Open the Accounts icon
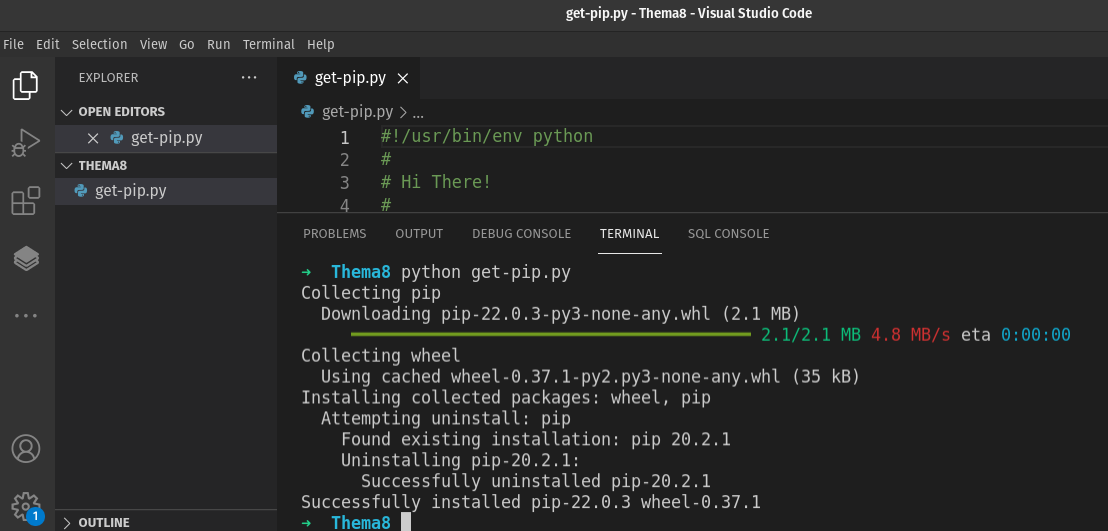Viewport: 1108px width, 531px height. click(x=26, y=447)
